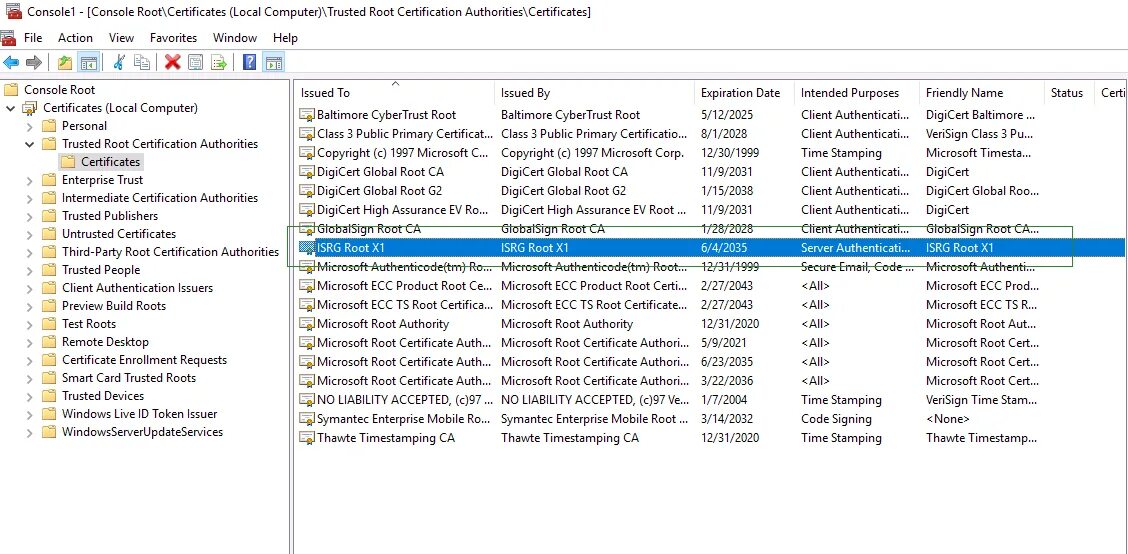Click the Console1 title bar toolbox icon
The height and width of the screenshot is (554, 1128).
pos(13,11)
